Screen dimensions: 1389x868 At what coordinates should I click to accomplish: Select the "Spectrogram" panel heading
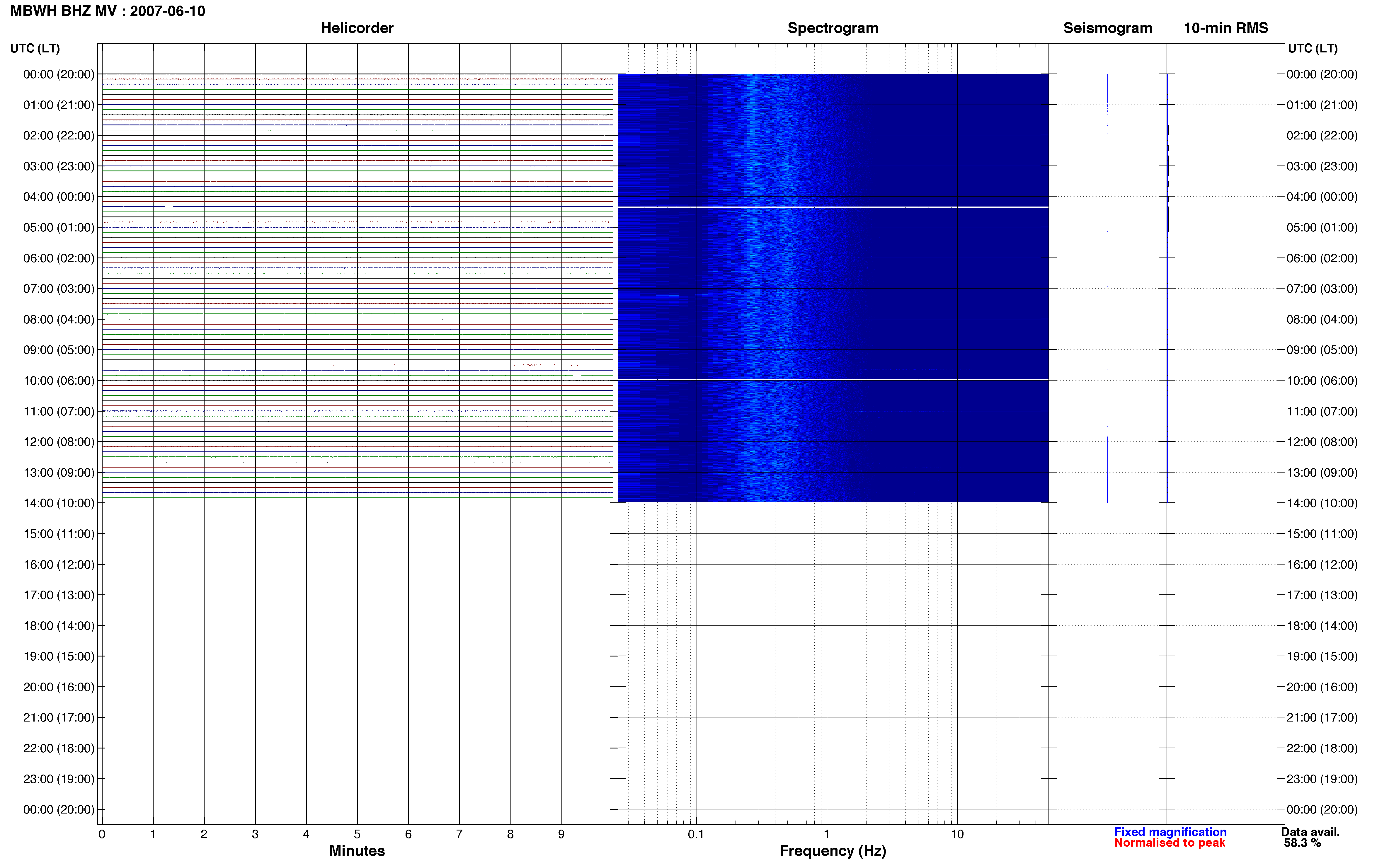click(833, 28)
